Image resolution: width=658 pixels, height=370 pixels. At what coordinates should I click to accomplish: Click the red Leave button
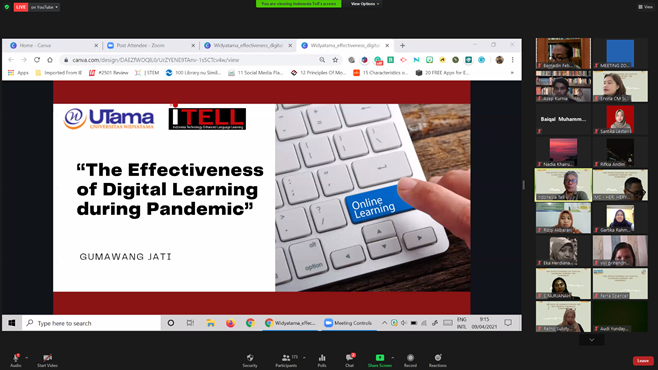(643, 360)
